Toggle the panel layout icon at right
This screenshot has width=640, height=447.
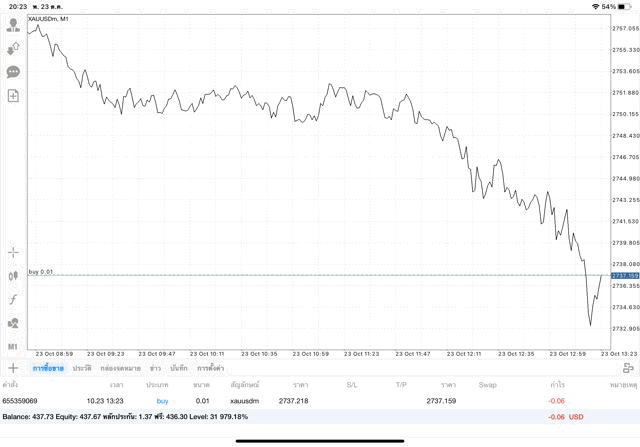628,368
